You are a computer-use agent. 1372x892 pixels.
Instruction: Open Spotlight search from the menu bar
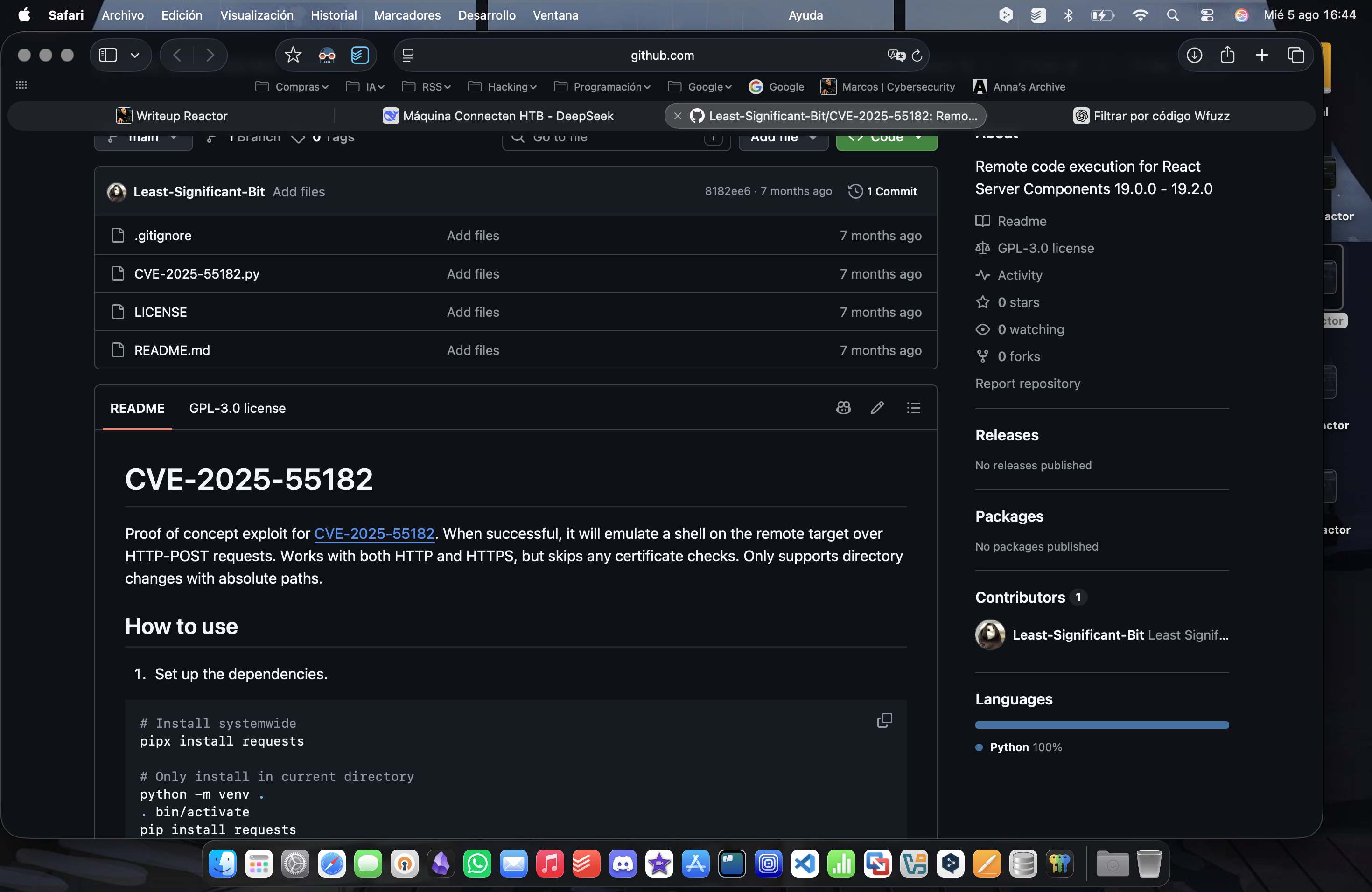[1173, 15]
